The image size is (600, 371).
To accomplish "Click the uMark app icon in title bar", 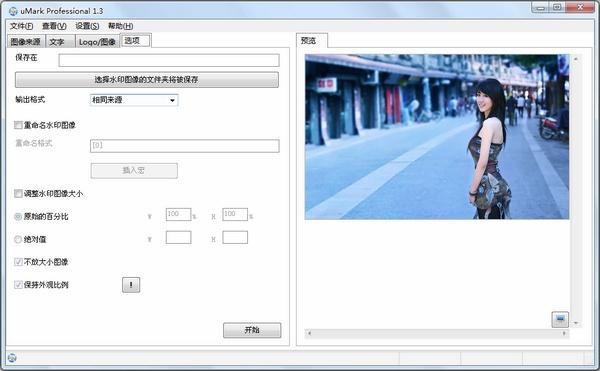I will click(13, 11).
